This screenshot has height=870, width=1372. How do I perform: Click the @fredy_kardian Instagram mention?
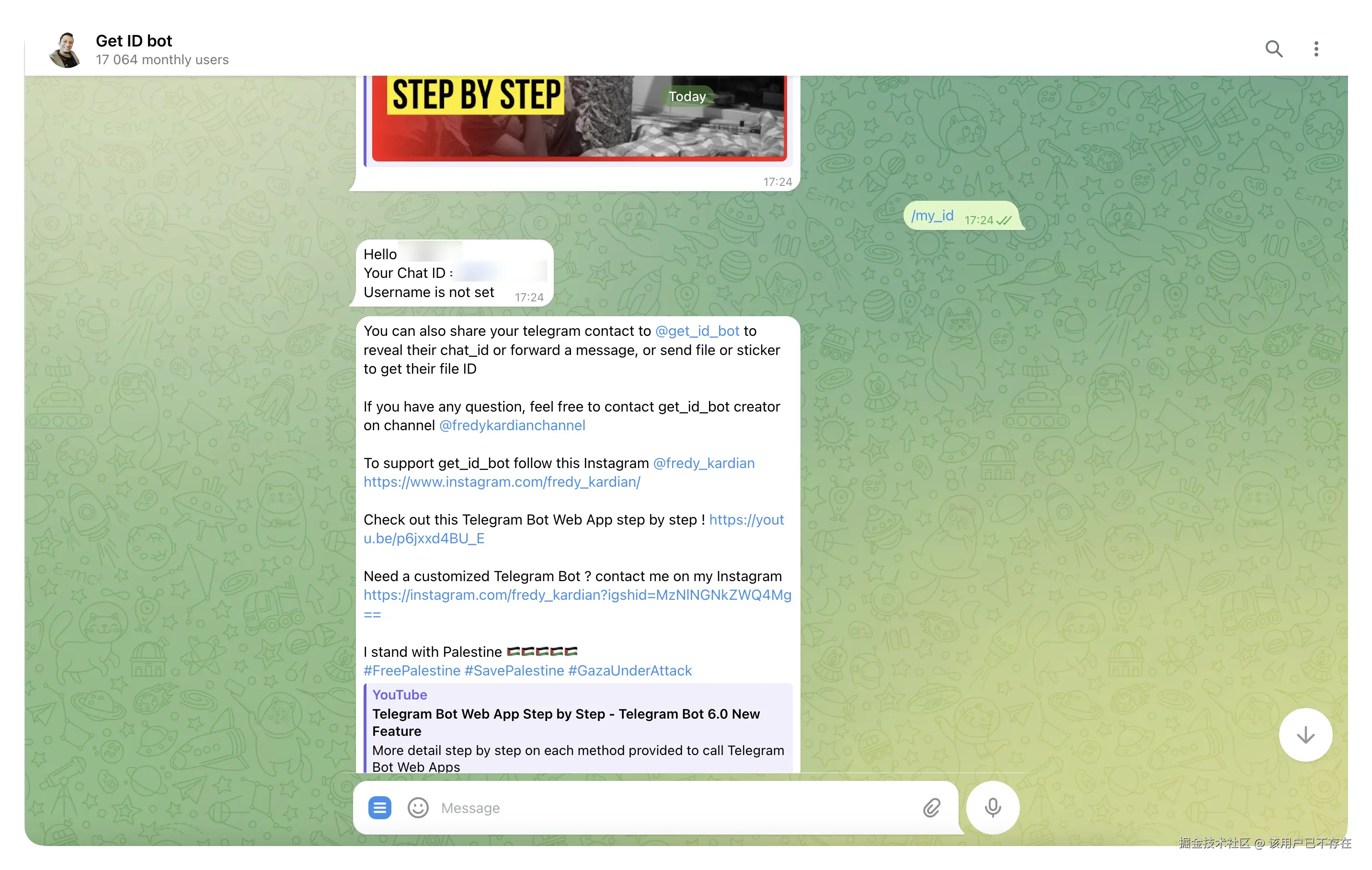pyautogui.click(x=703, y=463)
